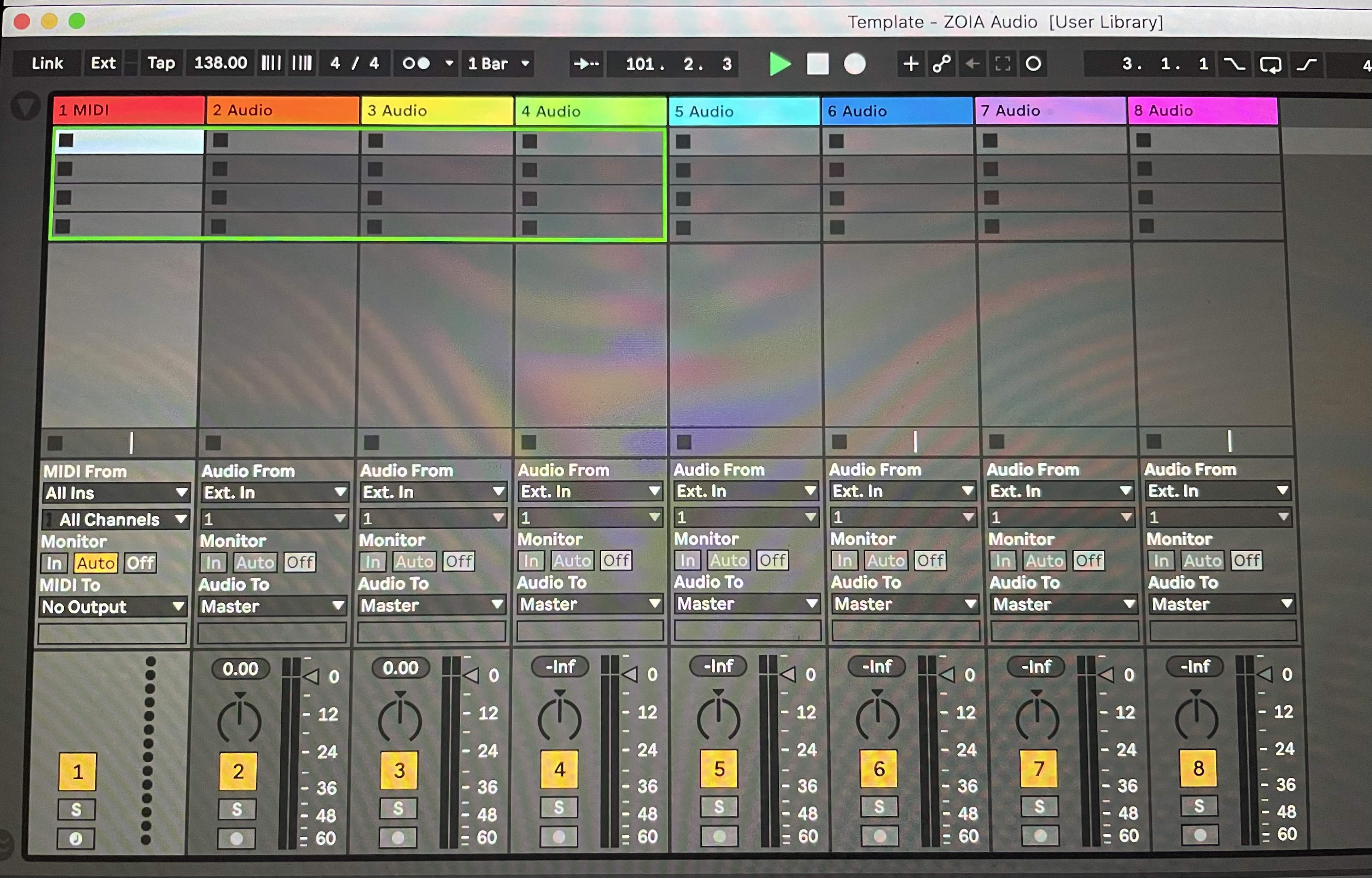This screenshot has width=1372, height=878.
Task: Click the Arrangement Record circle button
Action: (x=854, y=64)
